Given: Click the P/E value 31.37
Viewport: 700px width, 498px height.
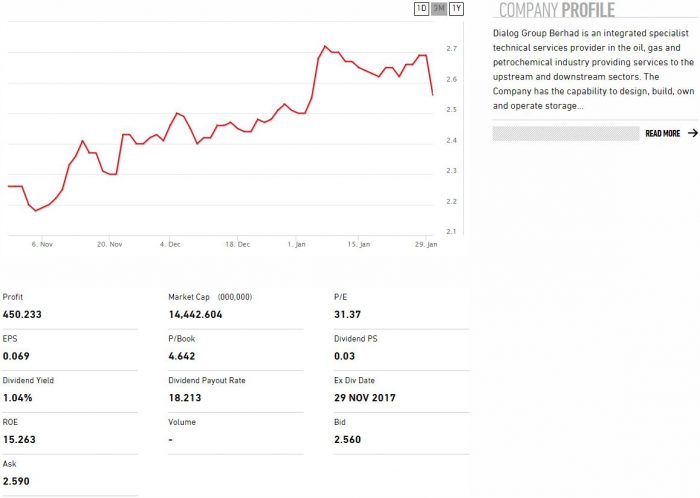Looking at the screenshot, I should (346, 314).
